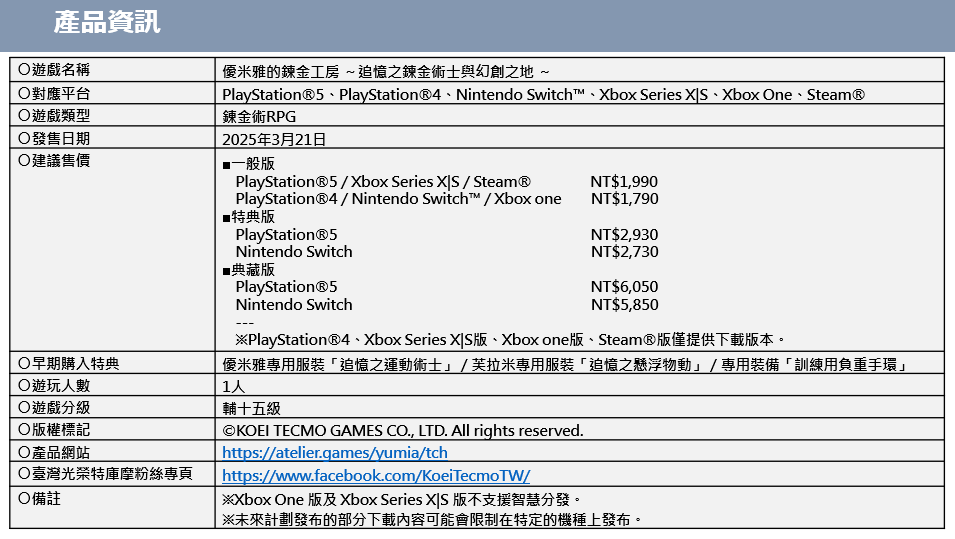The width and height of the screenshot is (955, 539).
Task: Click the NT$6,050 collector's edition PlayStation 5 price
Action: 624,287
